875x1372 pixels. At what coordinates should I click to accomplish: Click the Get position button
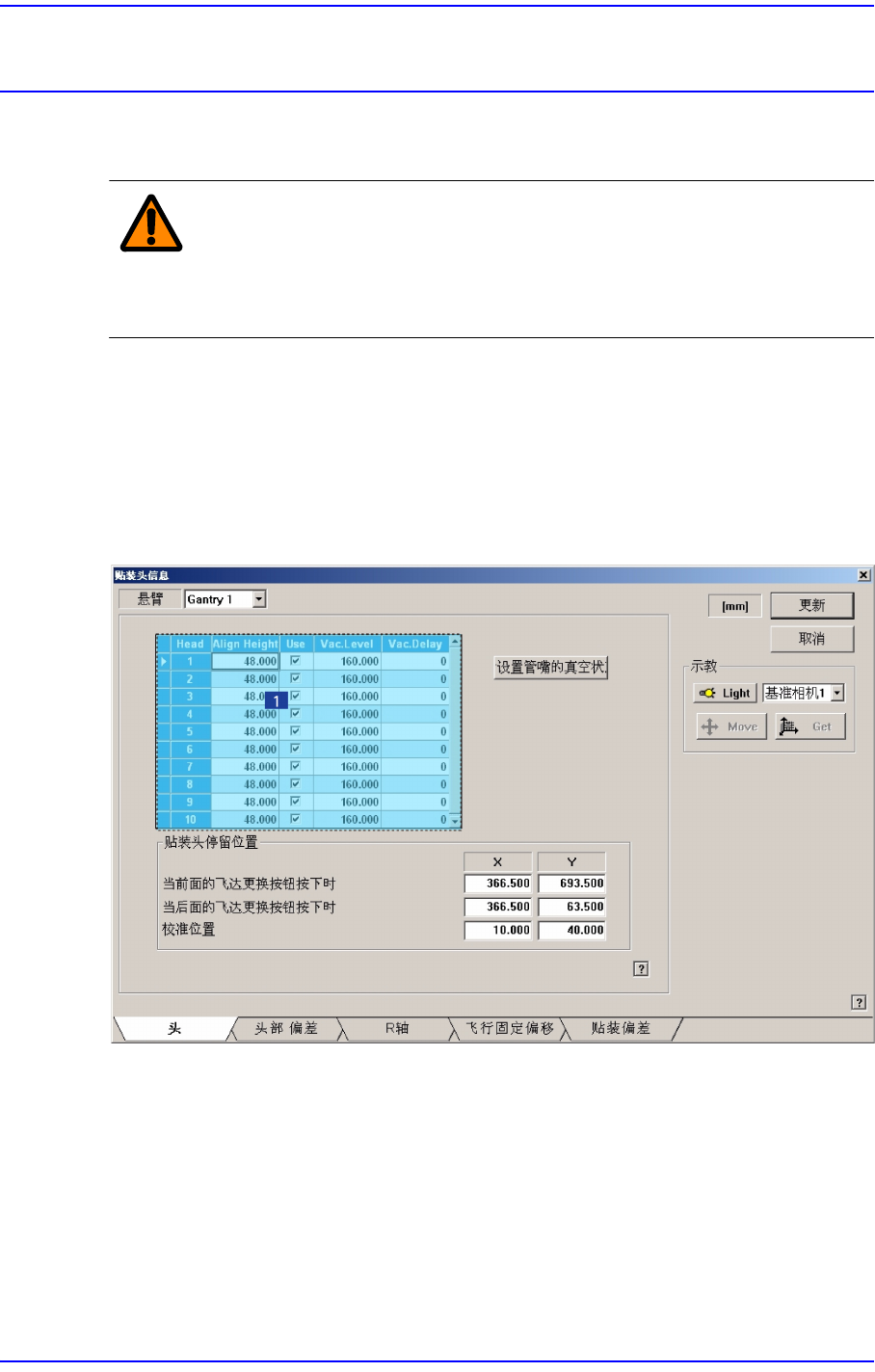810,726
